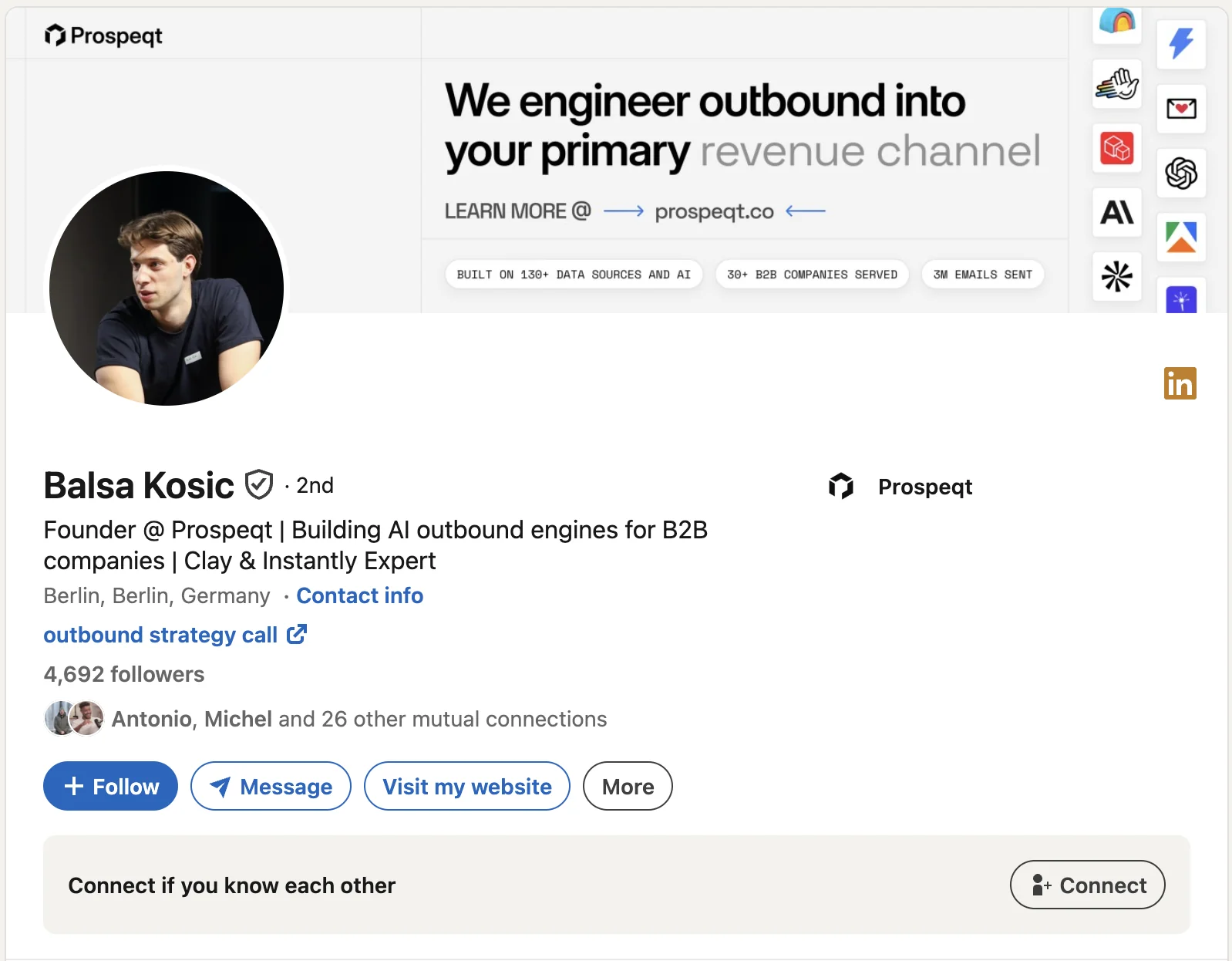The image size is (1232, 961).
Task: Open the outbound strategy call link
Action: tap(160, 635)
